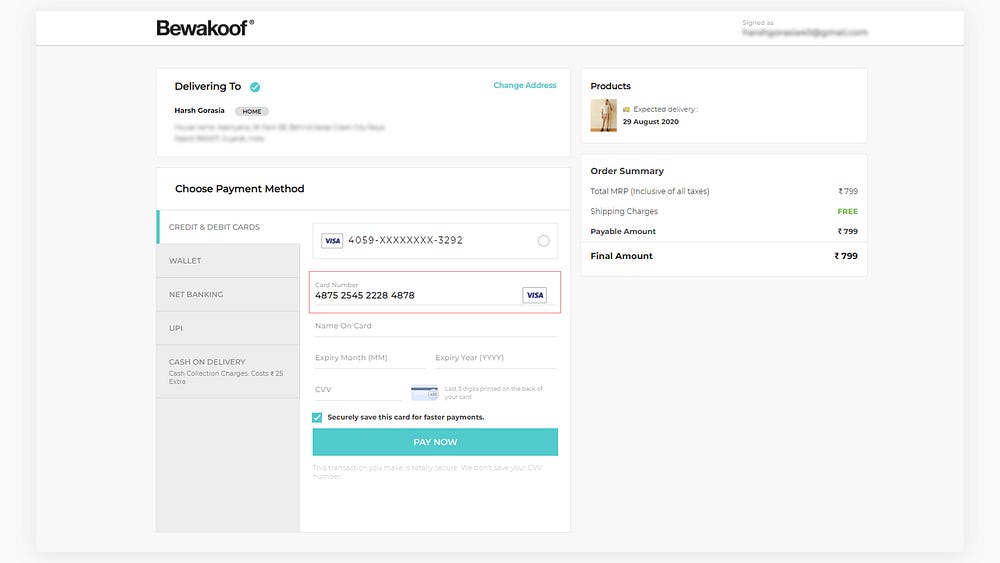1000x563 pixels.
Task: Click the Bewakoof logo
Action: (x=205, y=28)
